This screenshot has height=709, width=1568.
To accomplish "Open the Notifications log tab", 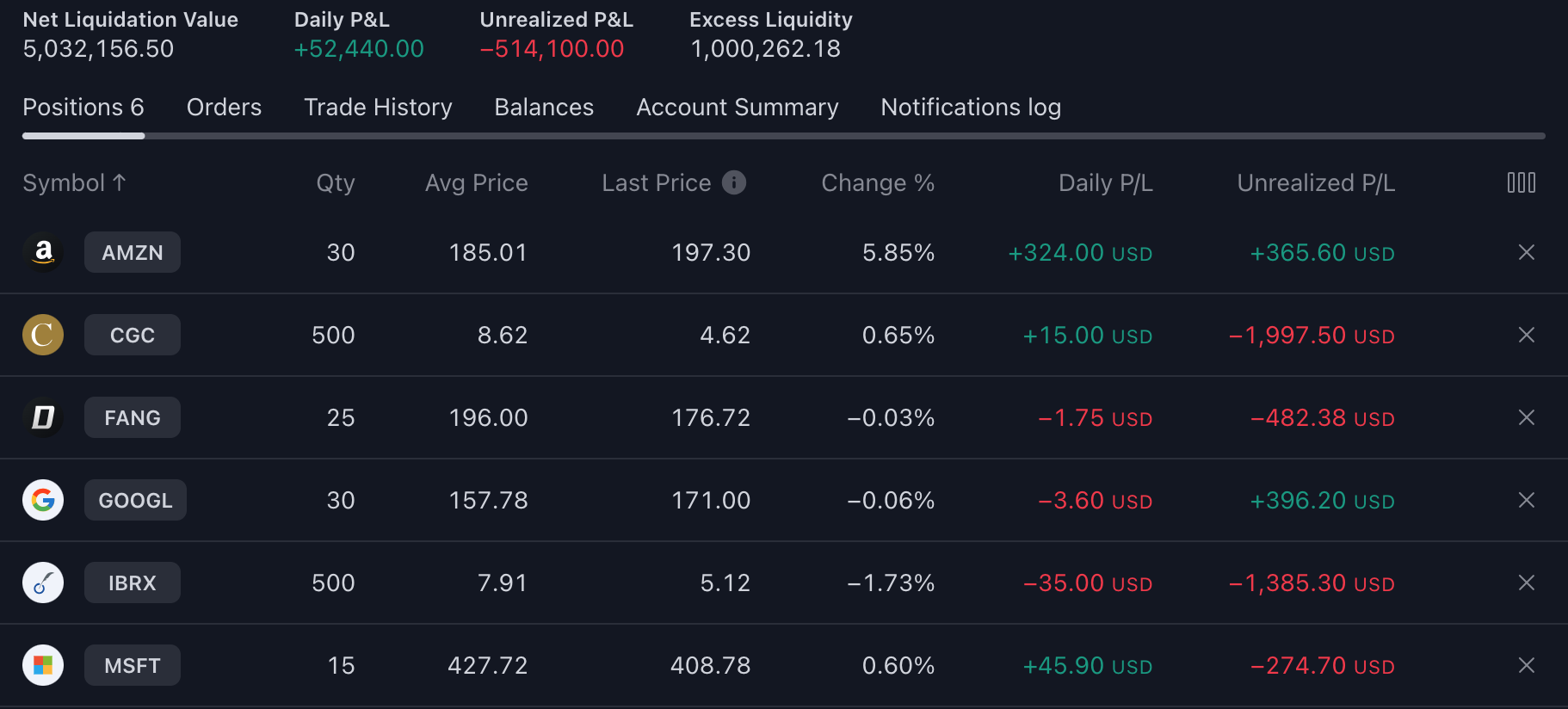I will pyautogui.click(x=970, y=108).
